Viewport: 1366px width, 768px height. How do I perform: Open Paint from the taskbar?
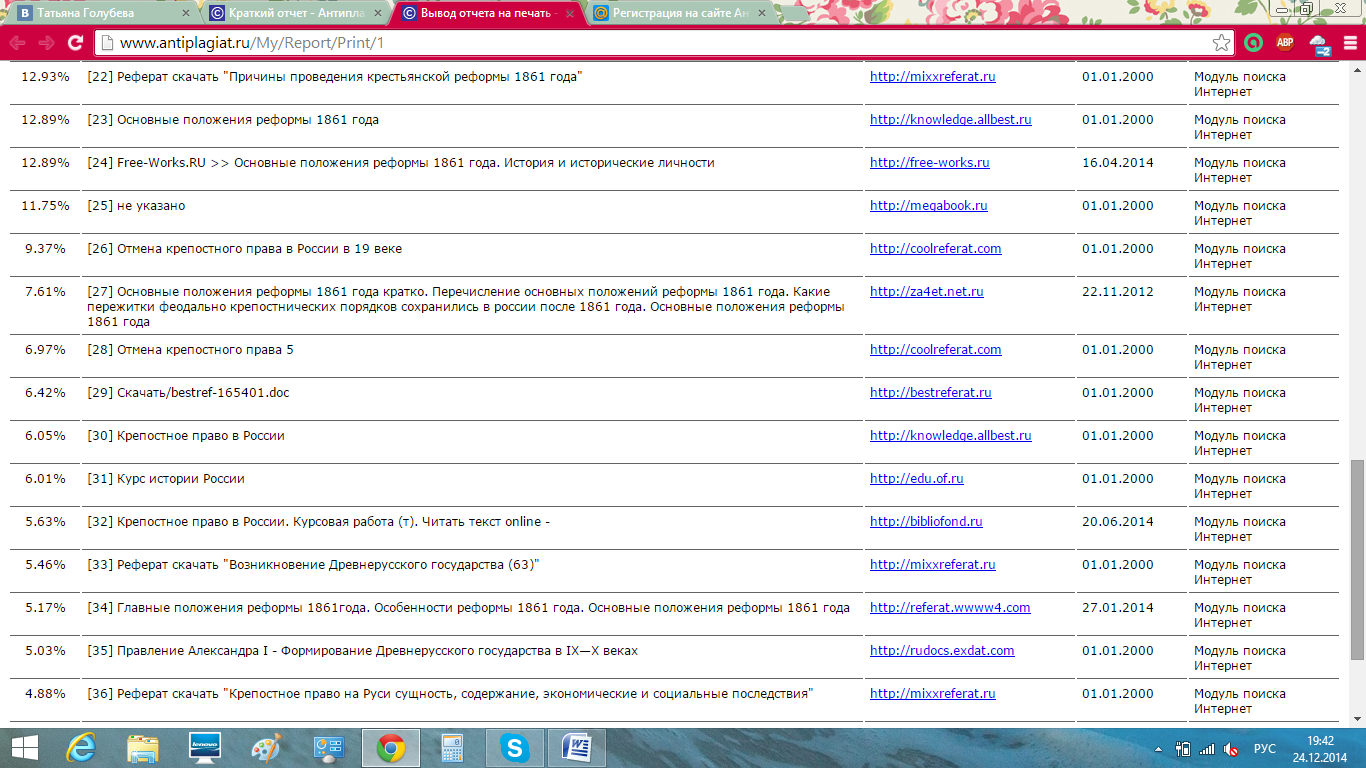click(x=267, y=748)
